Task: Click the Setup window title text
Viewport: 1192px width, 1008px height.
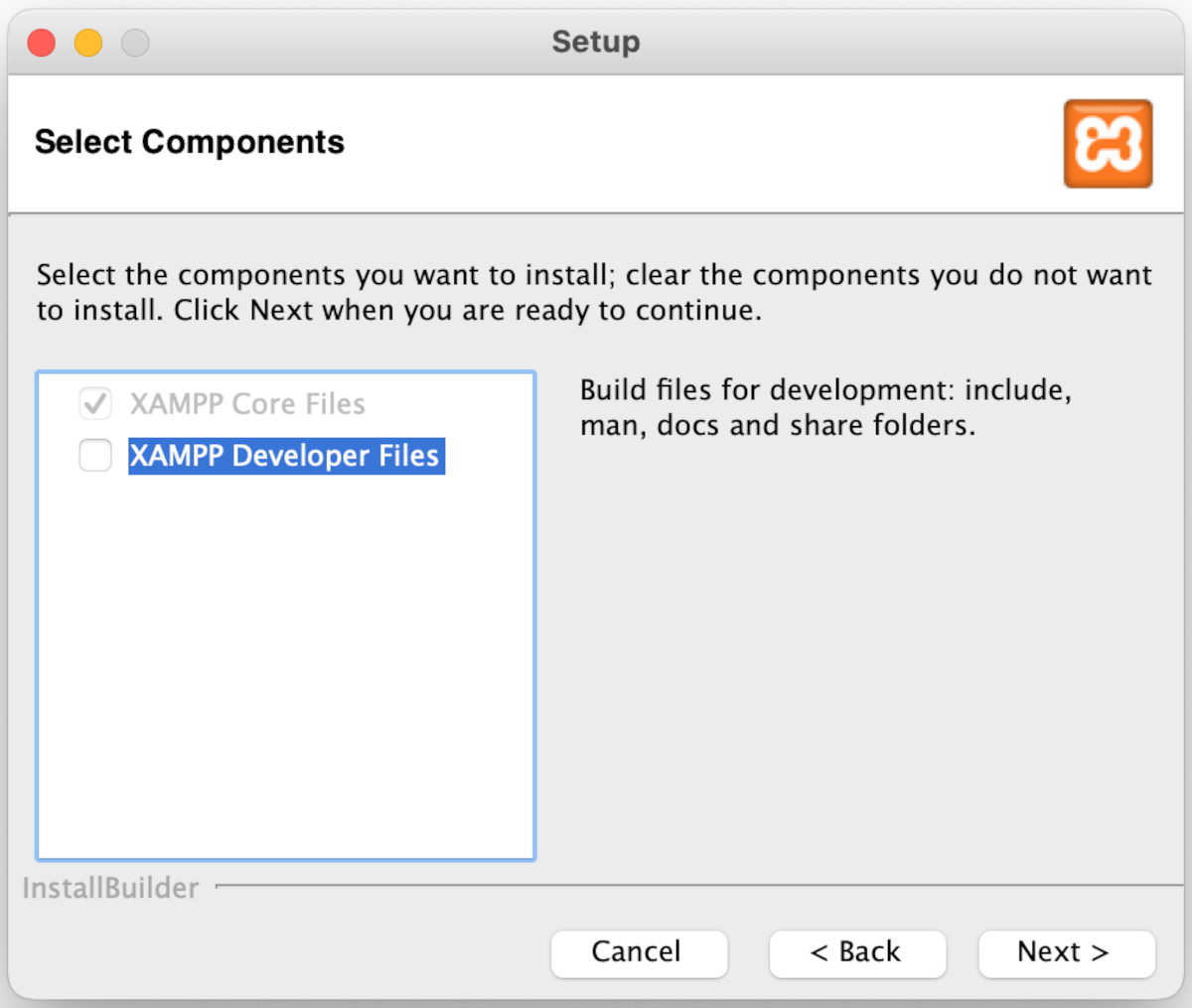Action: (x=596, y=42)
